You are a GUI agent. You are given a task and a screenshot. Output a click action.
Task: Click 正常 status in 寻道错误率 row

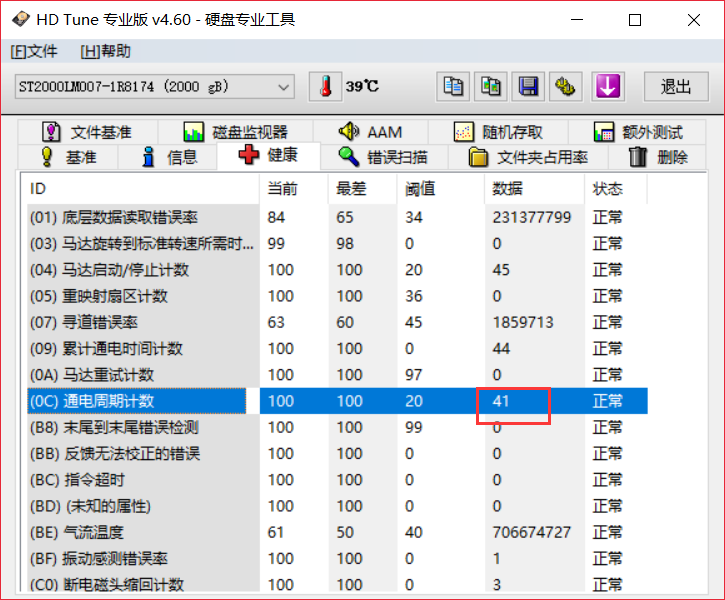[608, 322]
